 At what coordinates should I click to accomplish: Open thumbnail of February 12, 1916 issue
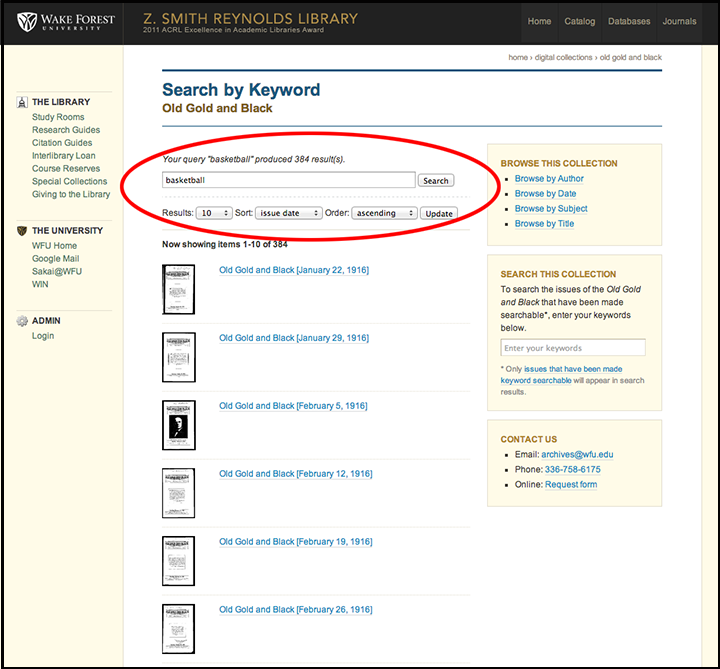click(x=179, y=493)
